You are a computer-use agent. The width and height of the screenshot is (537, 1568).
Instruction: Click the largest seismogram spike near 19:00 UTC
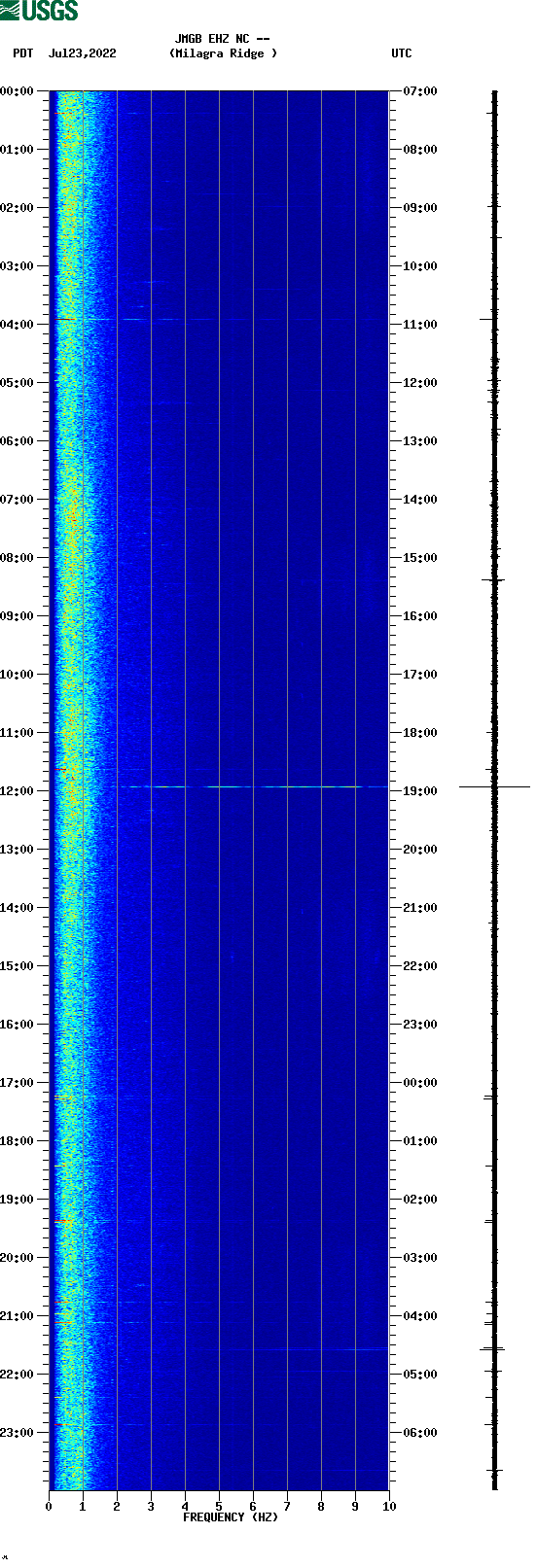[x=494, y=786]
